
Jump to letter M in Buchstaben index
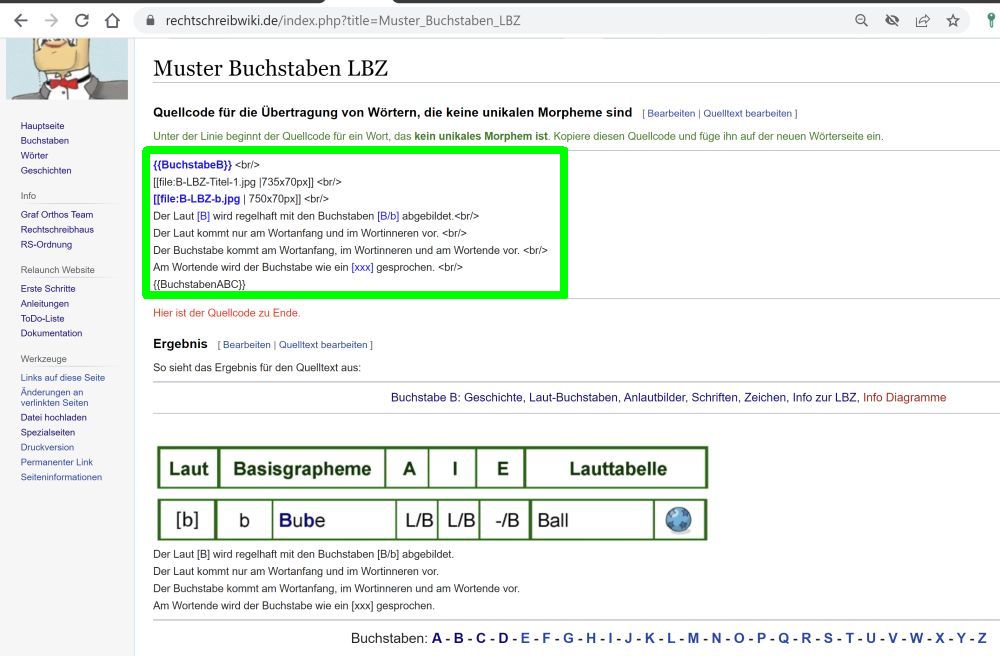pos(692,638)
